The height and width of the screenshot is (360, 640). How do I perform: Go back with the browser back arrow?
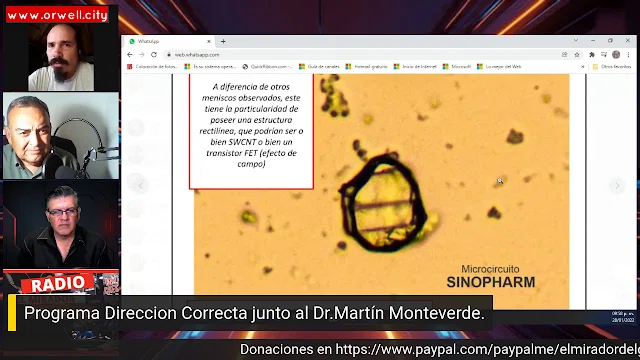(130, 55)
